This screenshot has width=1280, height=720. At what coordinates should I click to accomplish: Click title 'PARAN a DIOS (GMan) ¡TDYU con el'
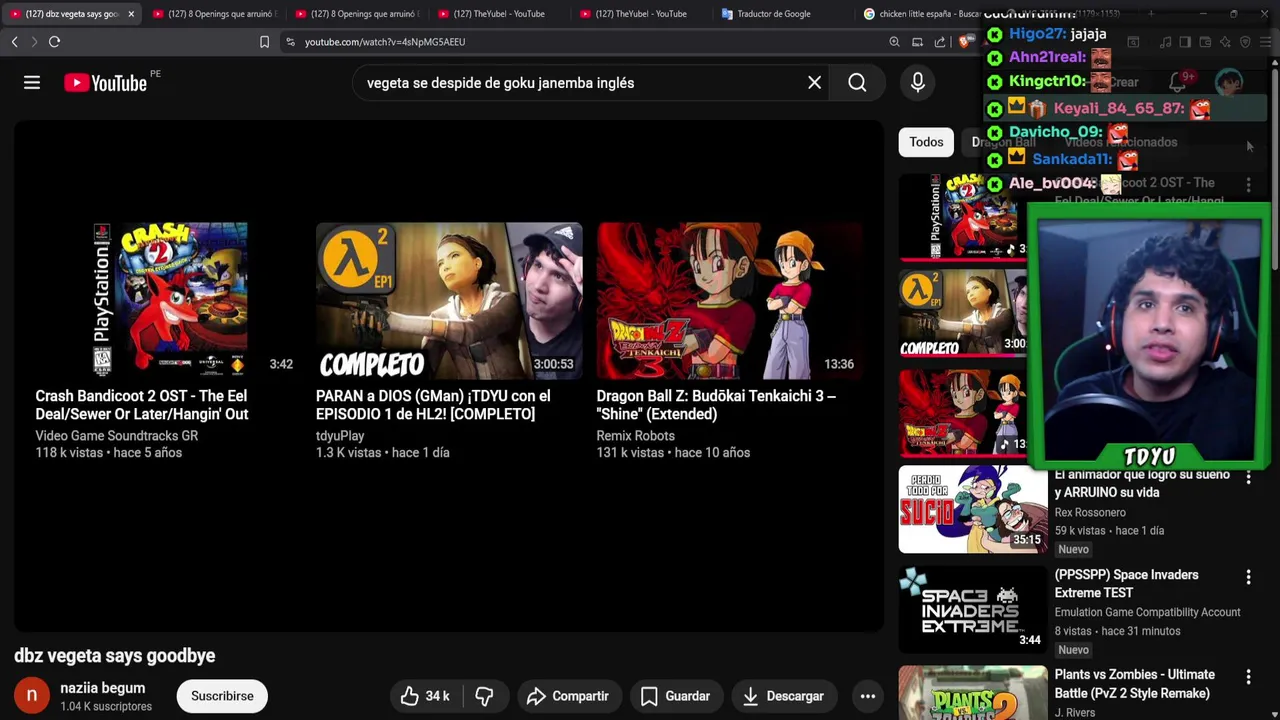433,405
